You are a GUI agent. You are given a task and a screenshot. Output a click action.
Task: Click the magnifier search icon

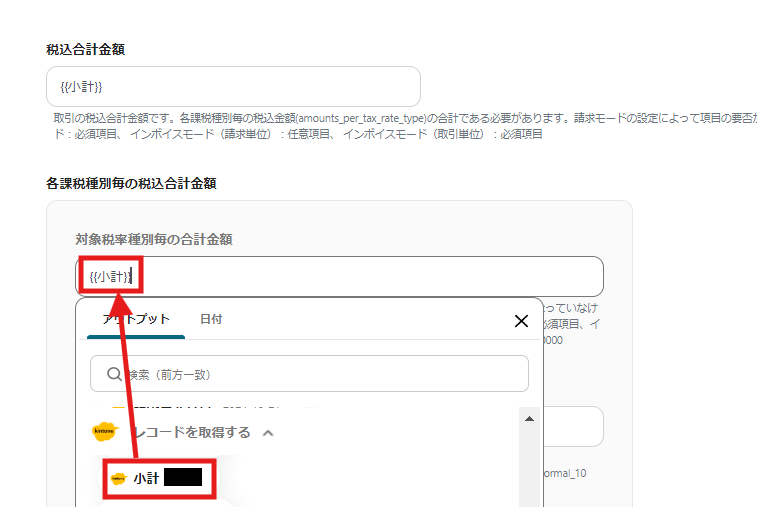(x=114, y=374)
